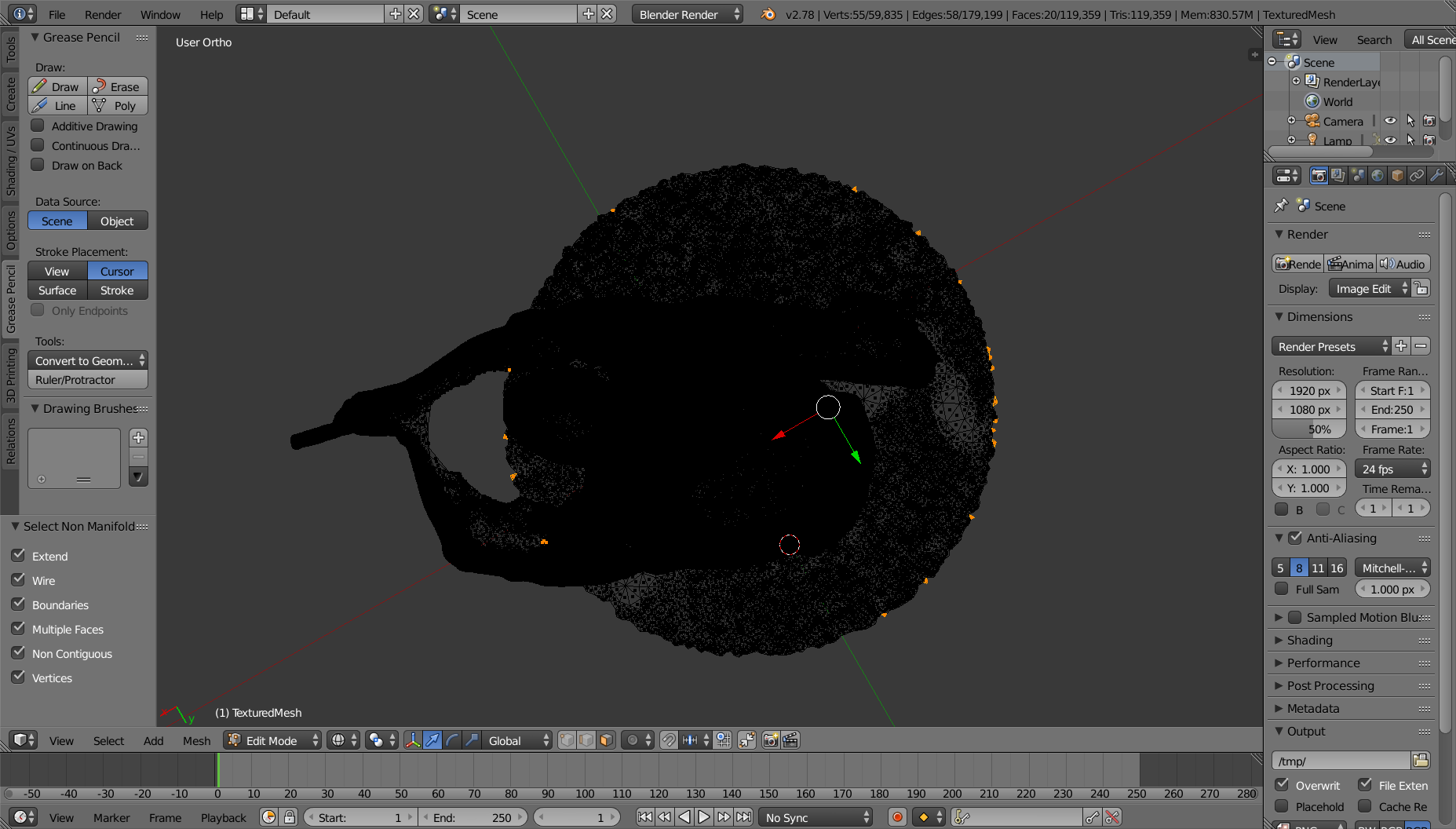Enable Additive Drawing checkbox

tap(38, 126)
